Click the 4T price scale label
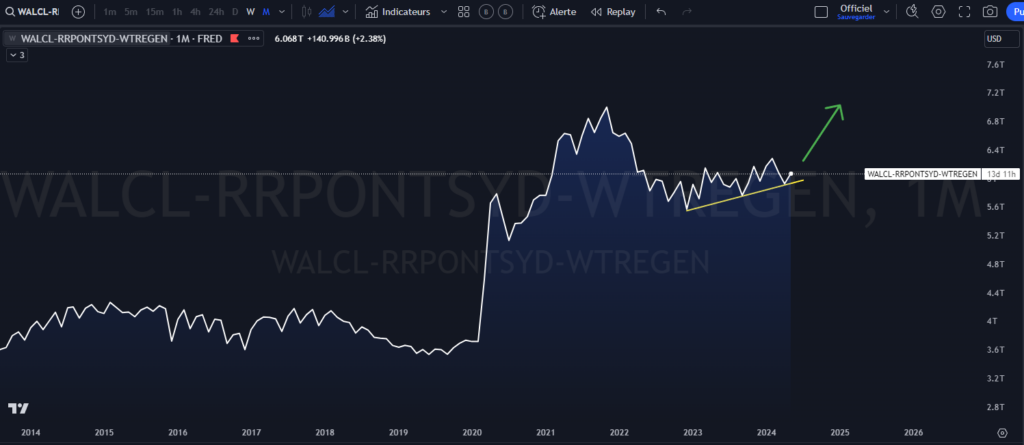This screenshot has width=1024, height=445. [x=993, y=321]
